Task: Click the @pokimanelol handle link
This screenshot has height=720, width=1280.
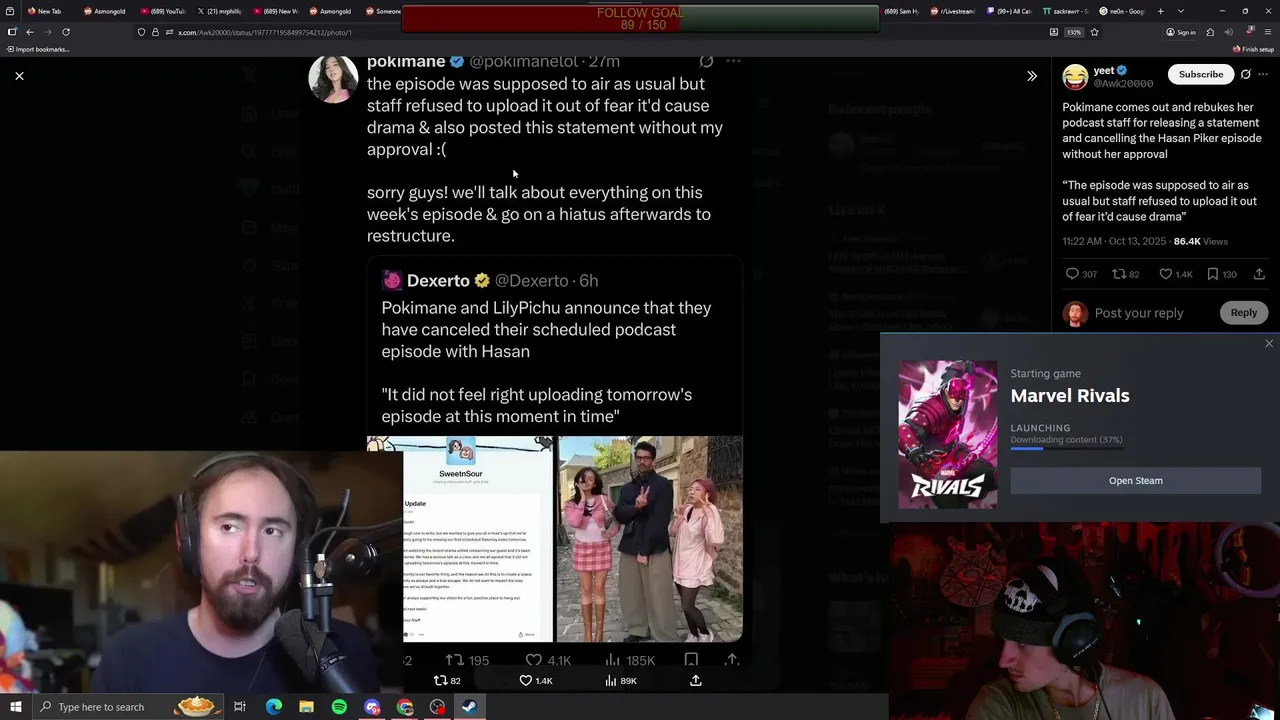Action: pos(523,62)
